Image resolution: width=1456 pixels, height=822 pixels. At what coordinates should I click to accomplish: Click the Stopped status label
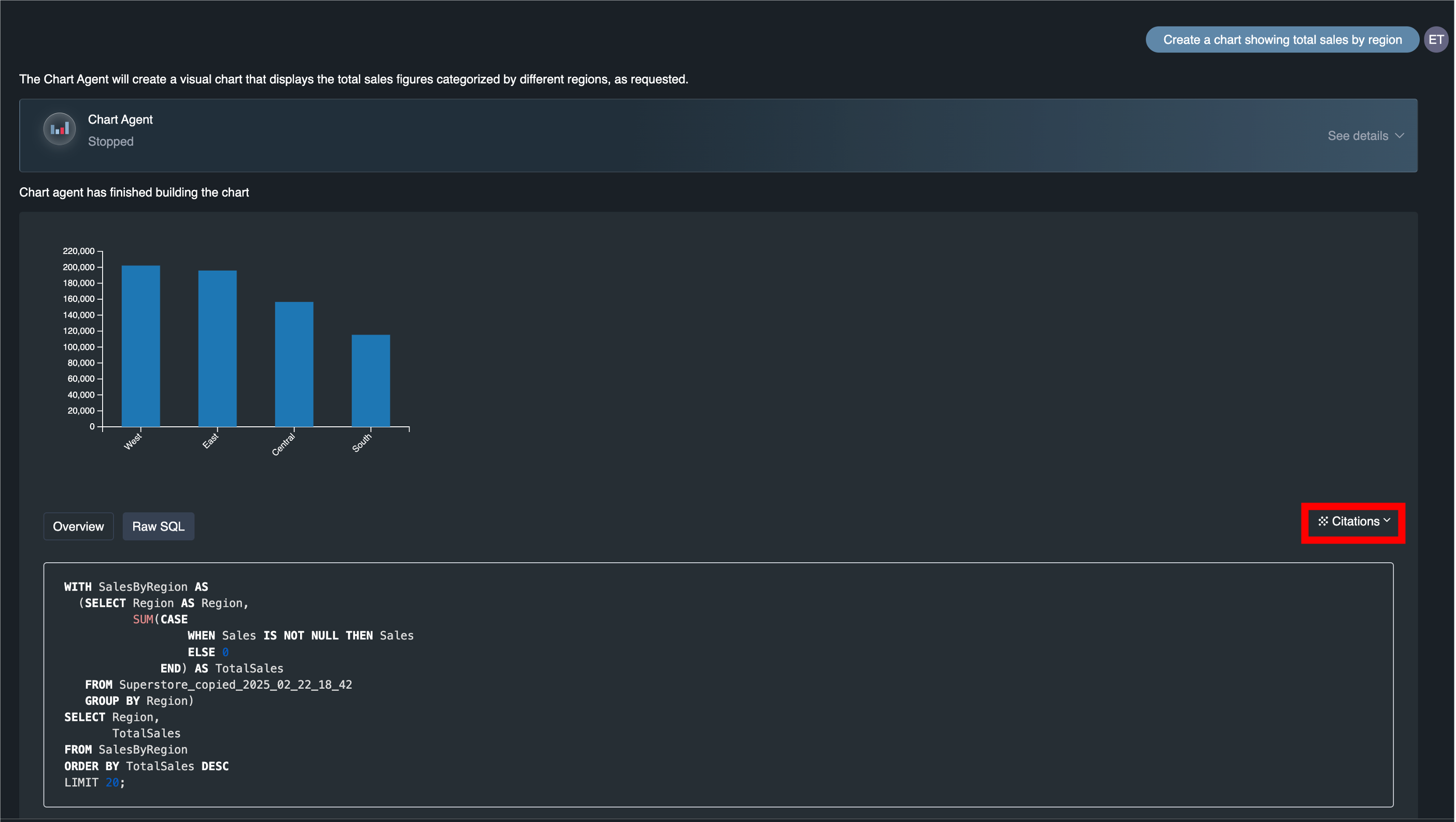[x=111, y=142]
